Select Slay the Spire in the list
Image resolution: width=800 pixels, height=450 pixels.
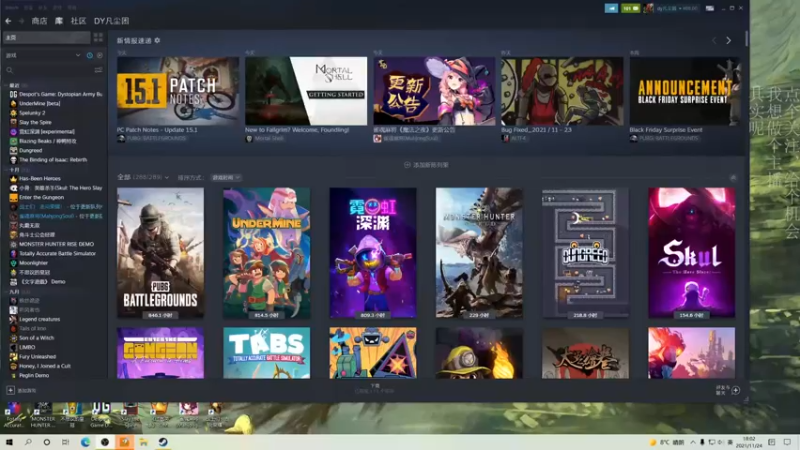31,122
